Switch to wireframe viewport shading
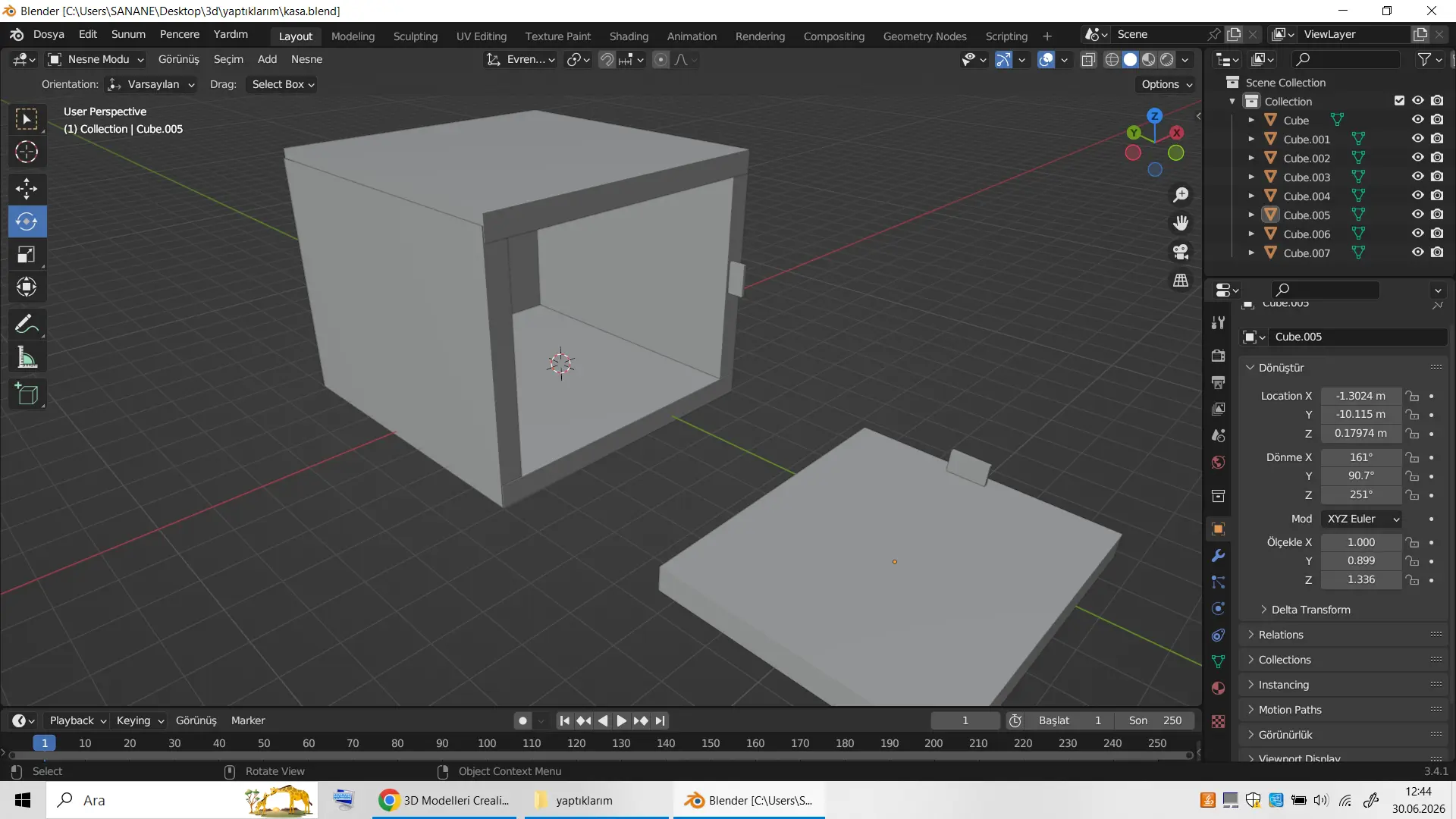 pos(1112,60)
